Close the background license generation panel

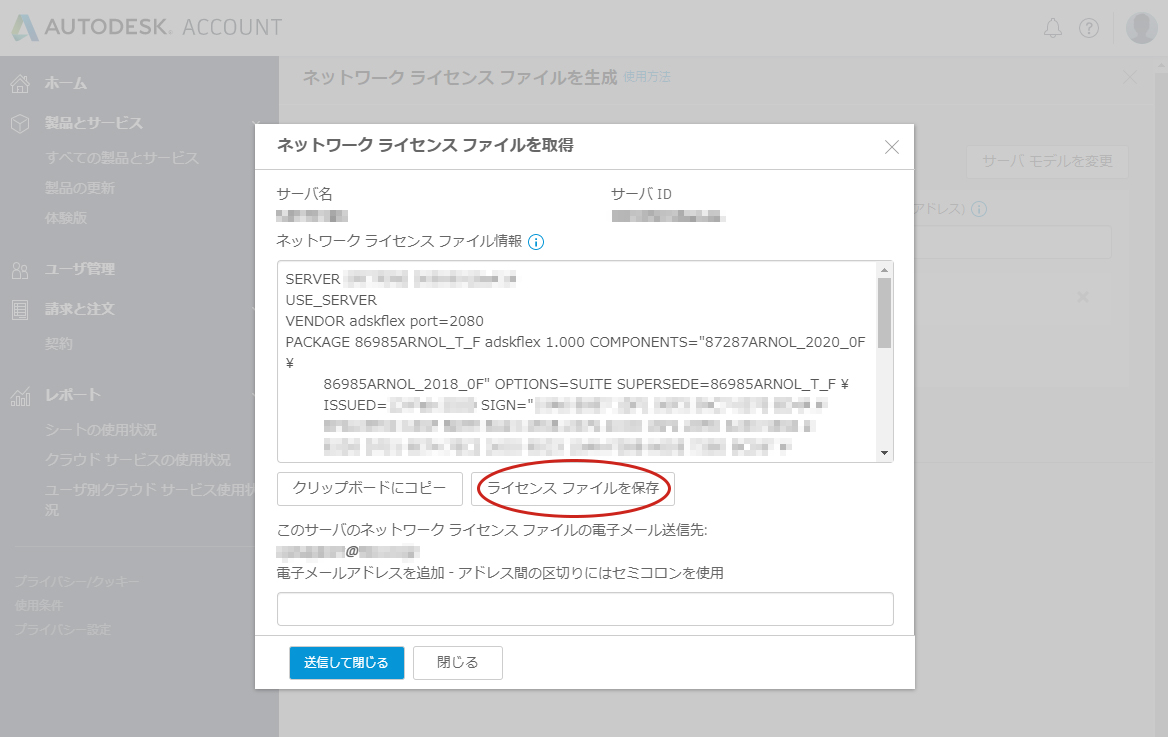pos(1130,77)
